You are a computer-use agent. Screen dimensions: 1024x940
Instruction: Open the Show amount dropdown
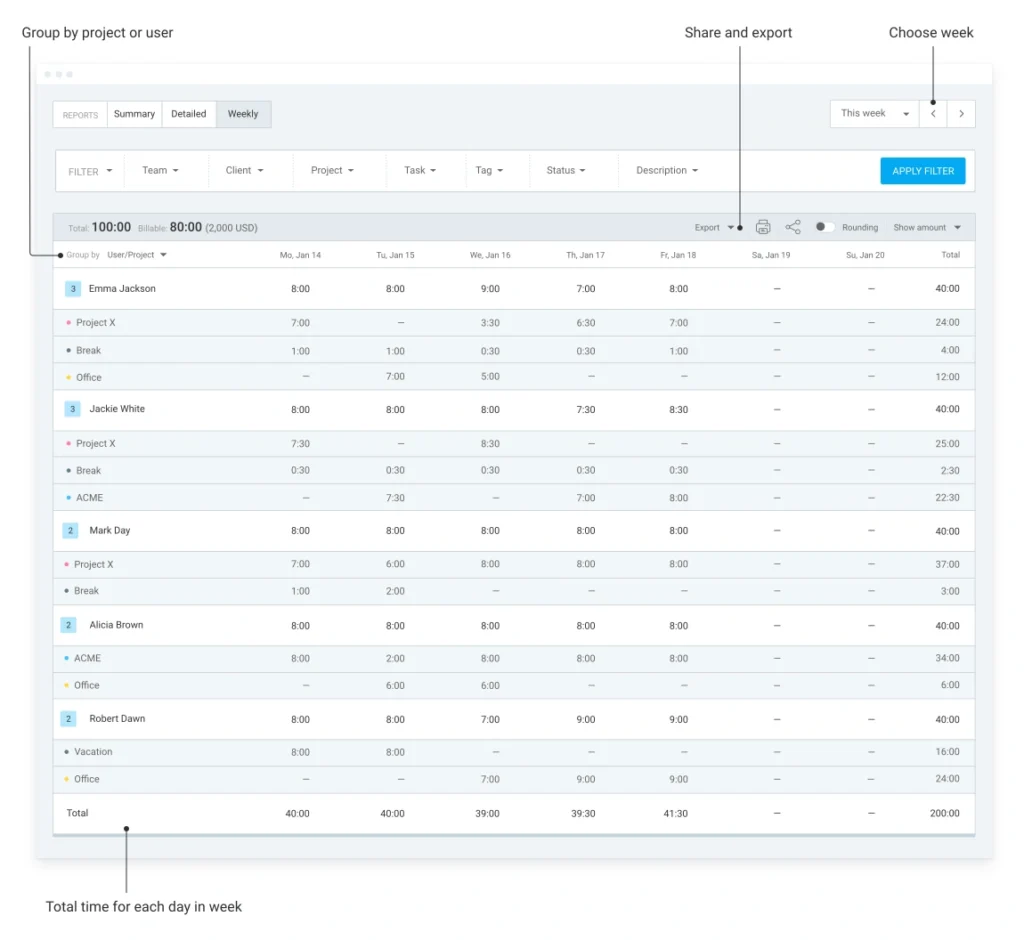tap(926, 227)
